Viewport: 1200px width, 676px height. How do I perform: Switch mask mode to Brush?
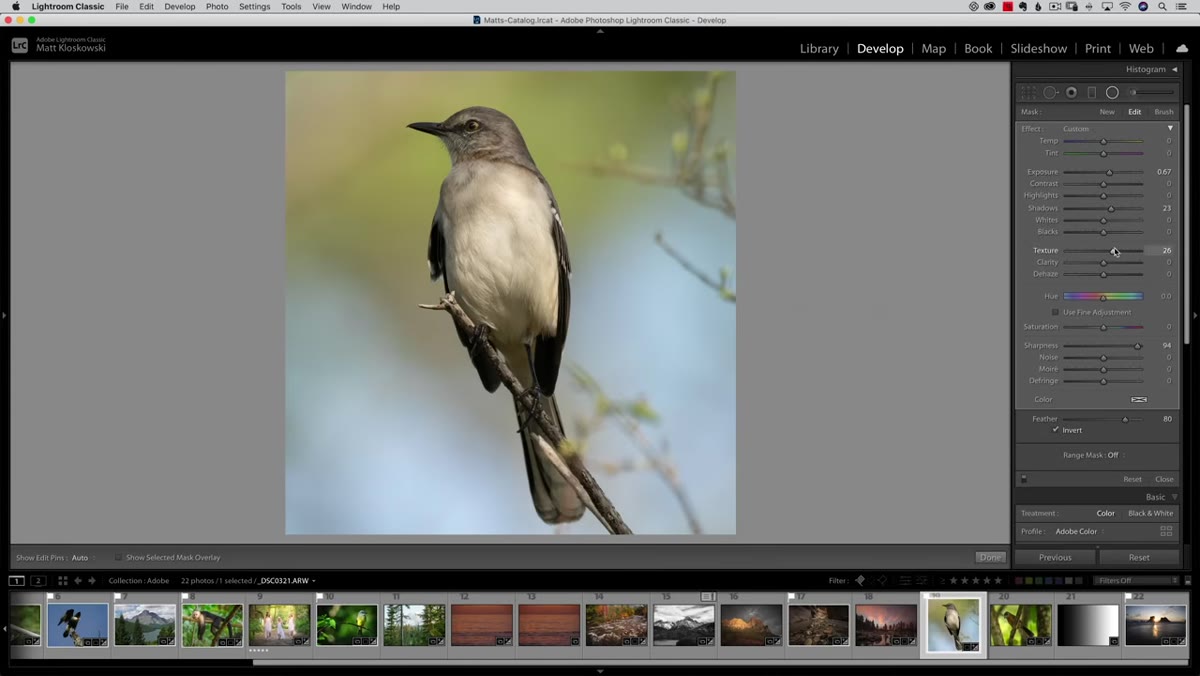(1164, 112)
